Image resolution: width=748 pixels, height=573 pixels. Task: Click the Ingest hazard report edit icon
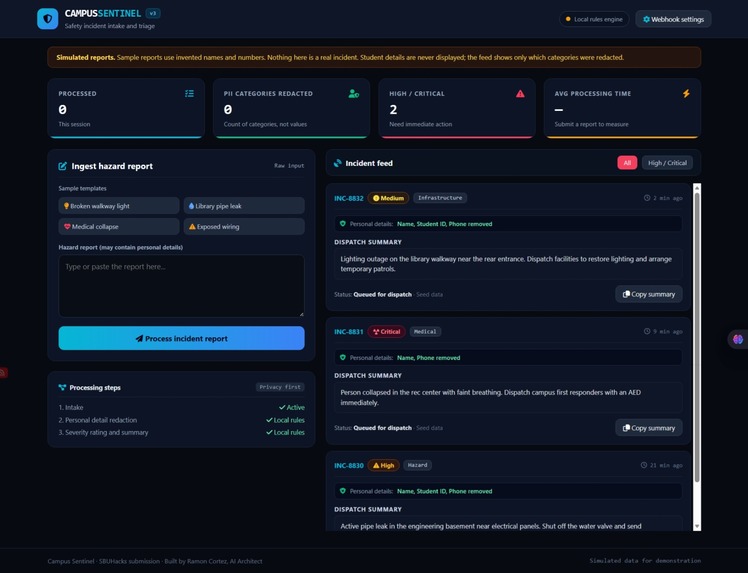62,166
